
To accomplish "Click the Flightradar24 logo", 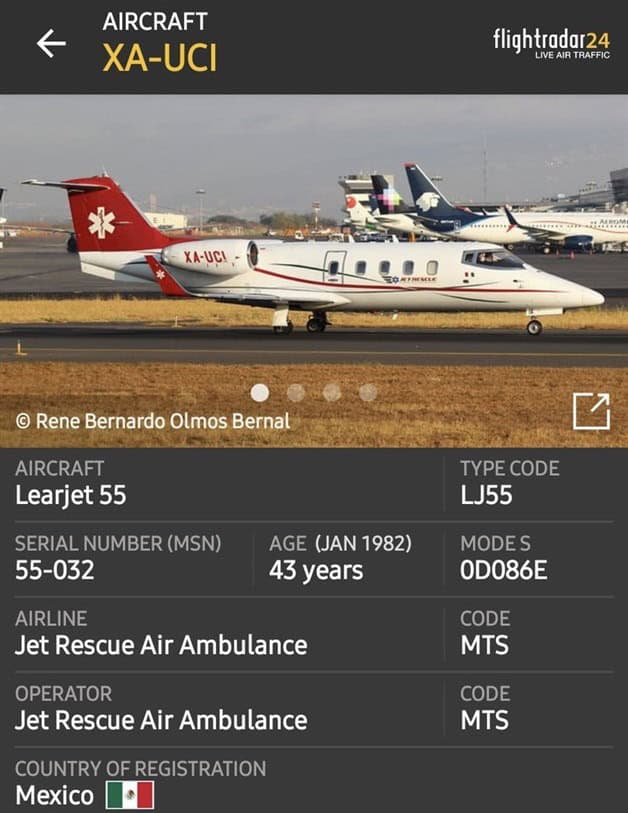I will 551,43.
